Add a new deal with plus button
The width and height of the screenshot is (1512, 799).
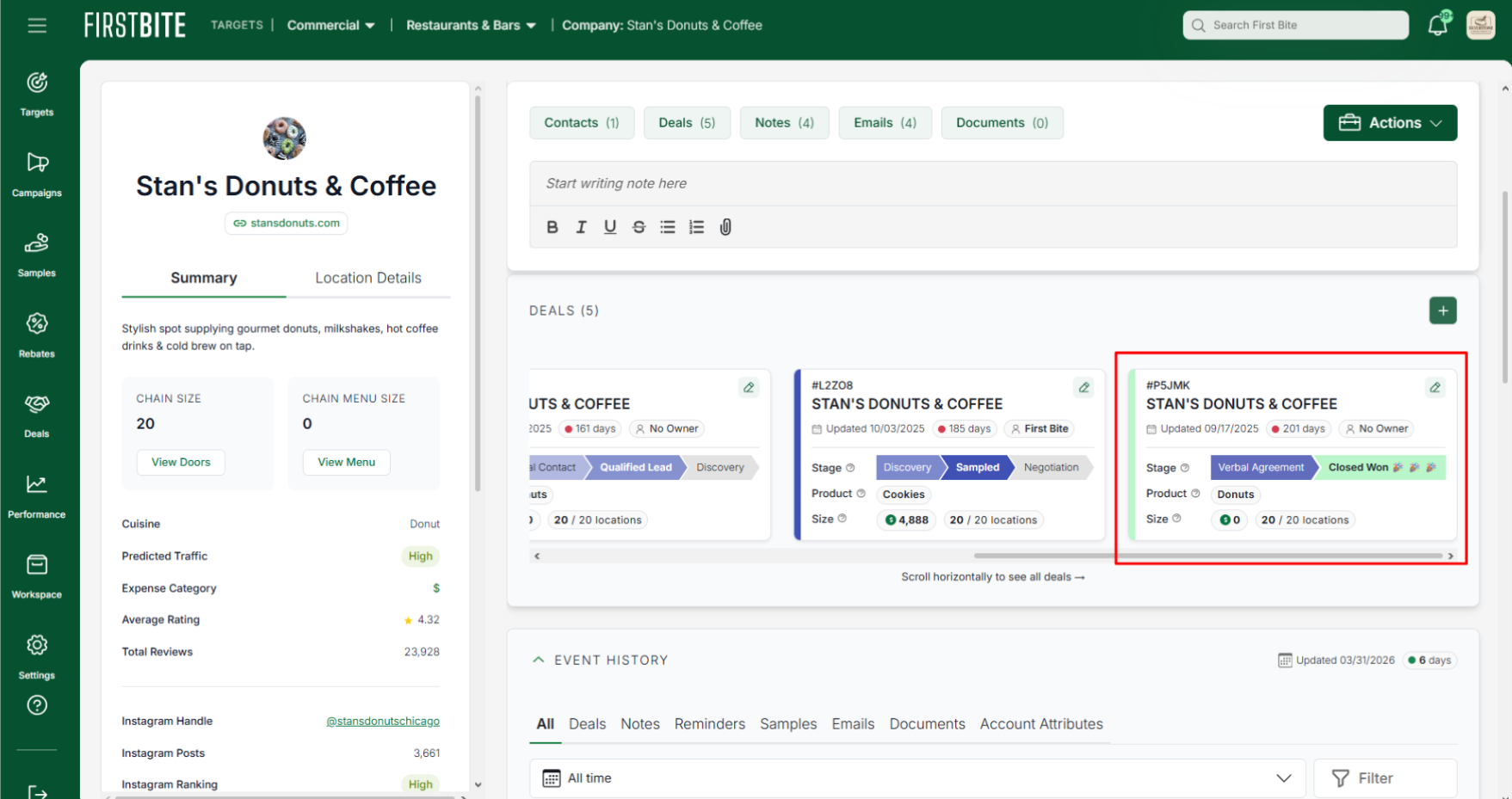1442,310
